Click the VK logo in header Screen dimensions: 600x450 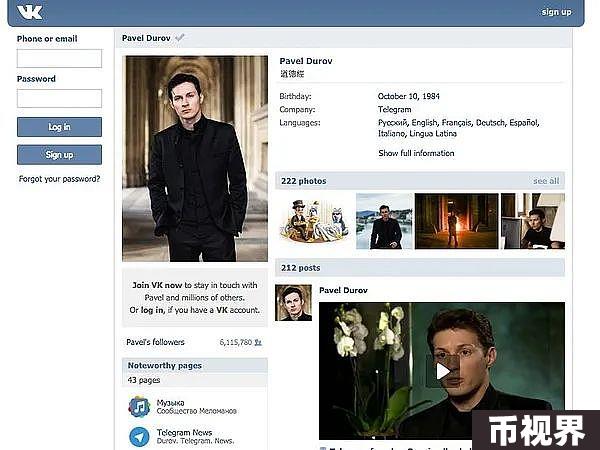point(30,13)
